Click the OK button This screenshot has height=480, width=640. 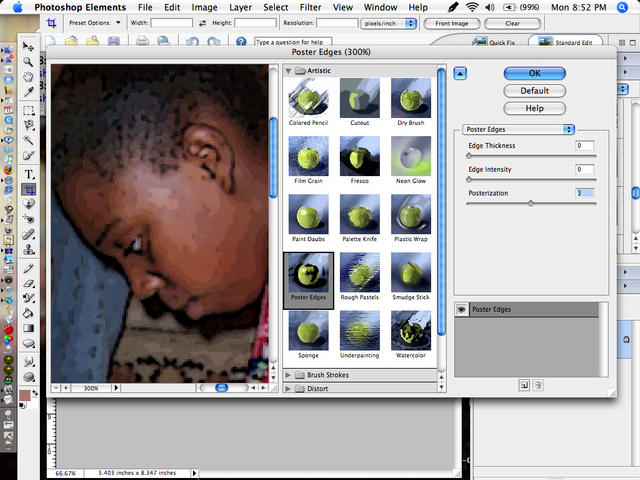pyautogui.click(x=535, y=73)
